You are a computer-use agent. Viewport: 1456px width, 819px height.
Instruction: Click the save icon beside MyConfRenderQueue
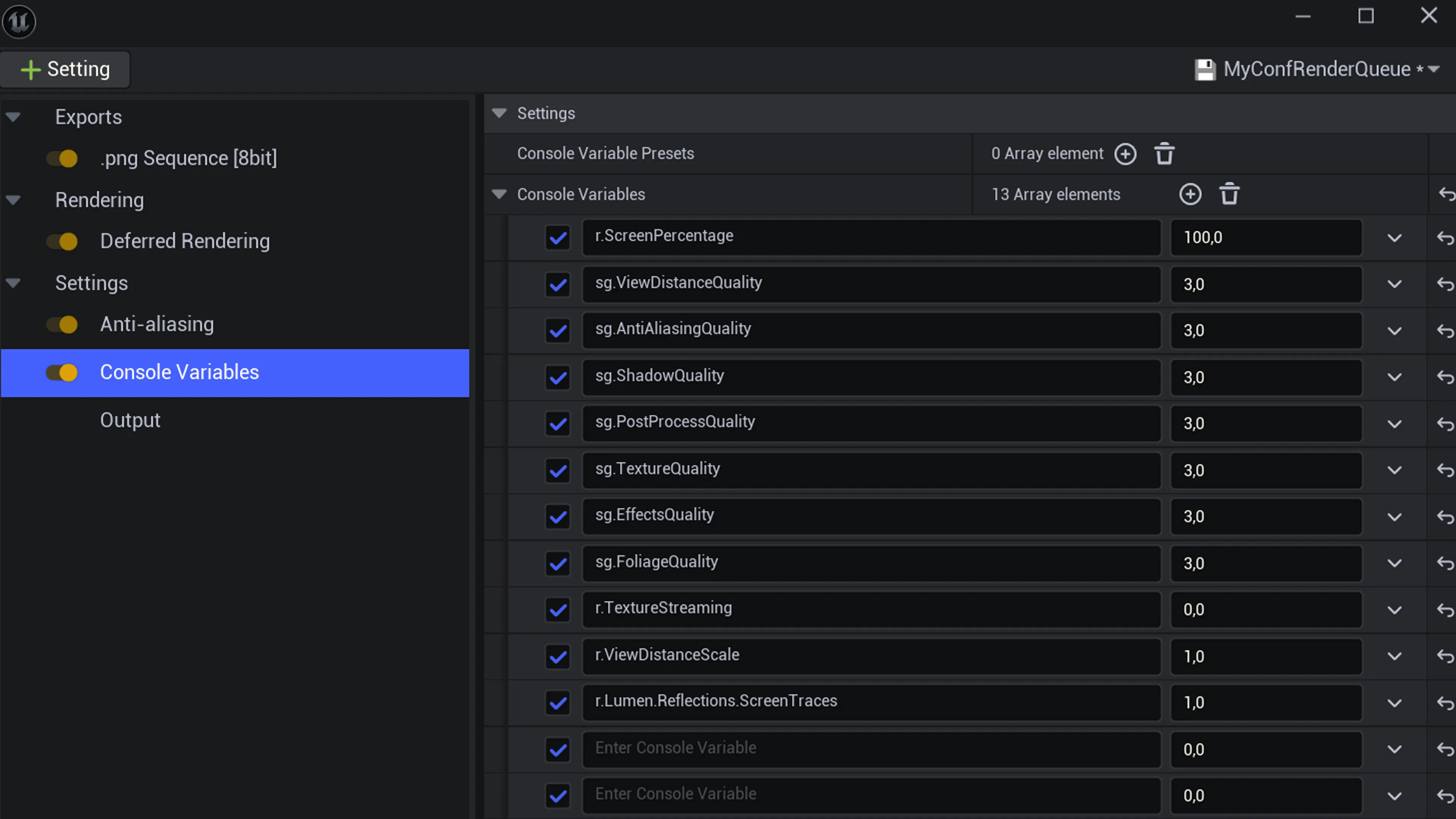1205,69
